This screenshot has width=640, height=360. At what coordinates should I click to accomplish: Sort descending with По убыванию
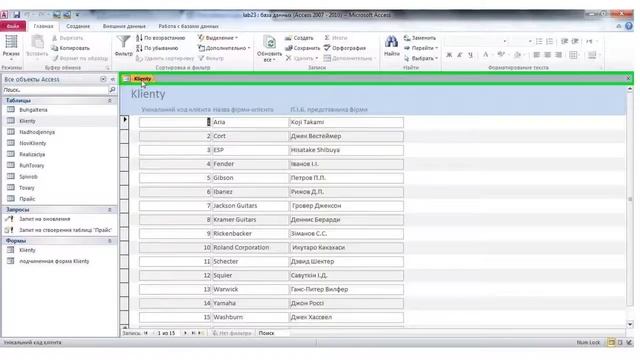pyautogui.click(x=157, y=48)
